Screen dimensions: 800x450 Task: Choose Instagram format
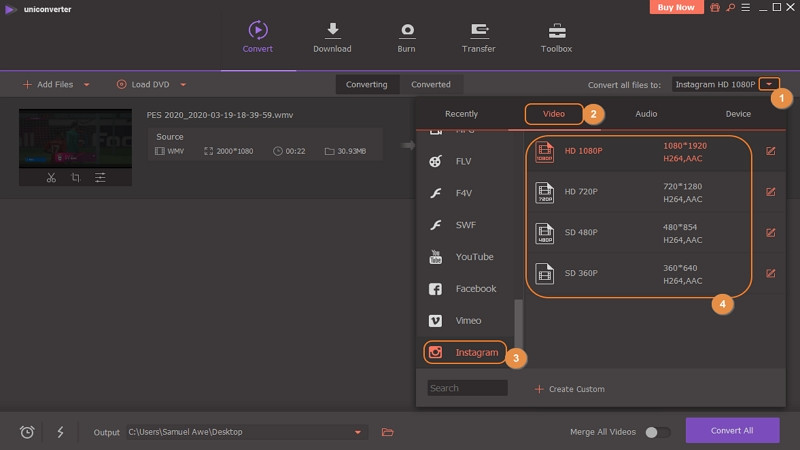tap(465, 353)
